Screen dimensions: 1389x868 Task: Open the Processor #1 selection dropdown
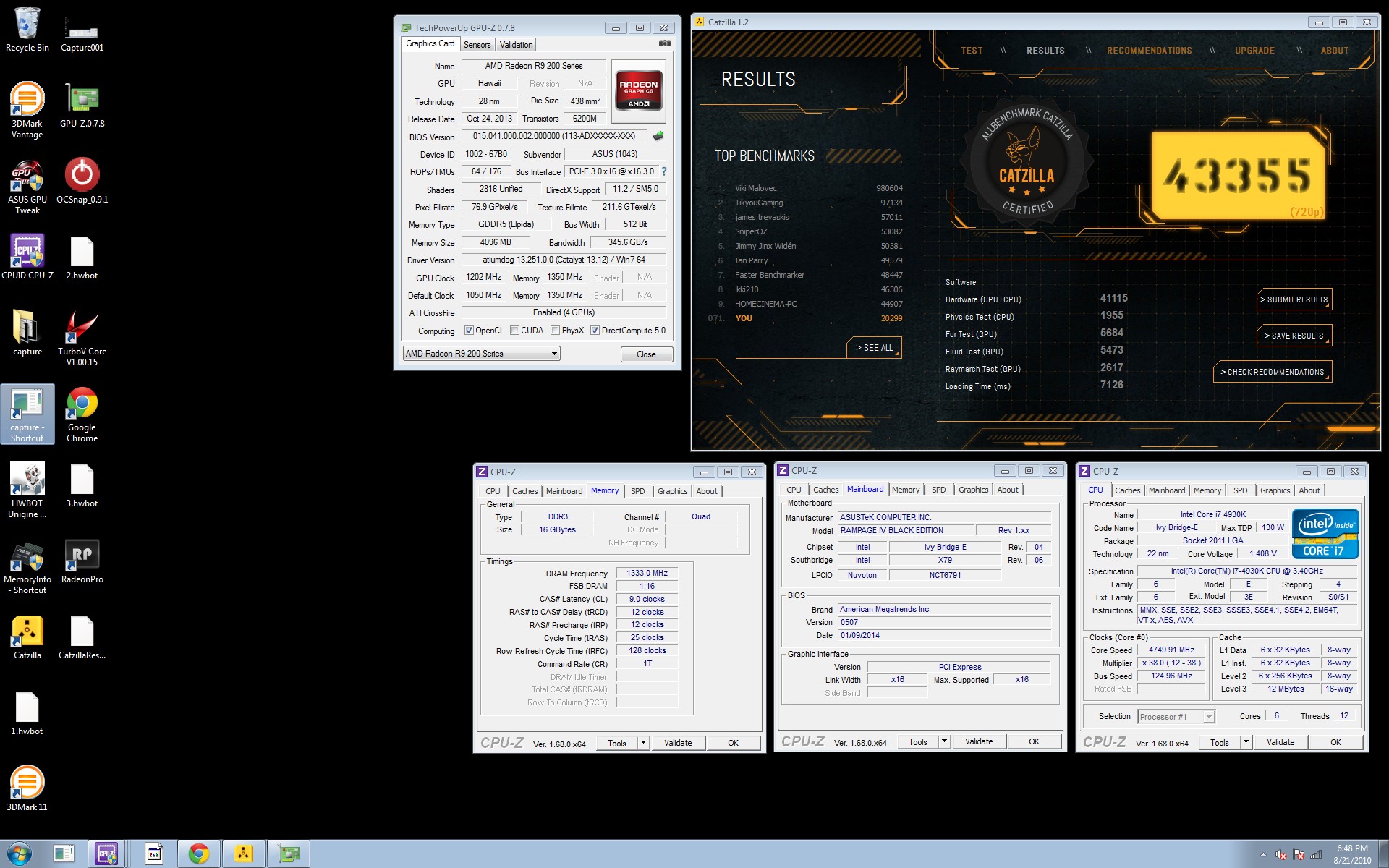pos(1176,717)
